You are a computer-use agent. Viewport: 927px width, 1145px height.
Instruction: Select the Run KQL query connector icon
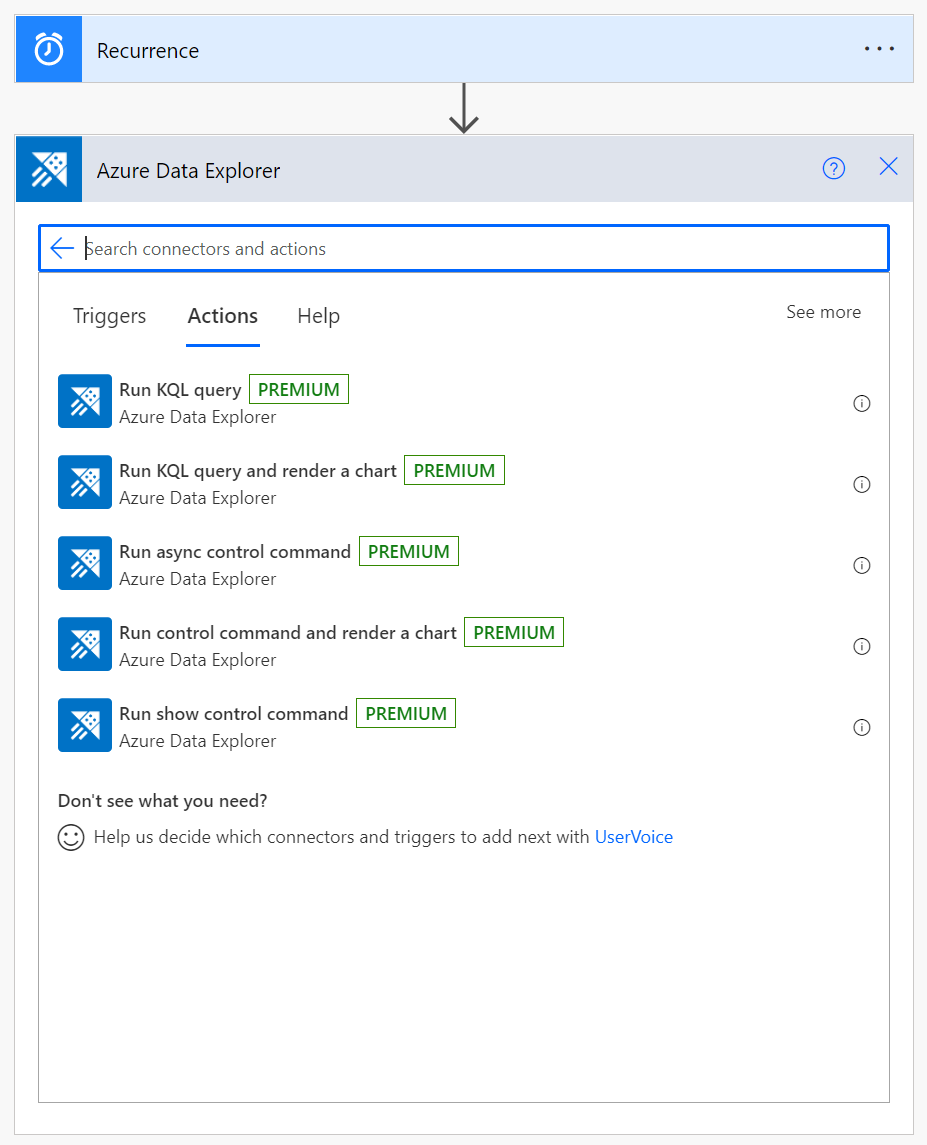(x=84, y=400)
